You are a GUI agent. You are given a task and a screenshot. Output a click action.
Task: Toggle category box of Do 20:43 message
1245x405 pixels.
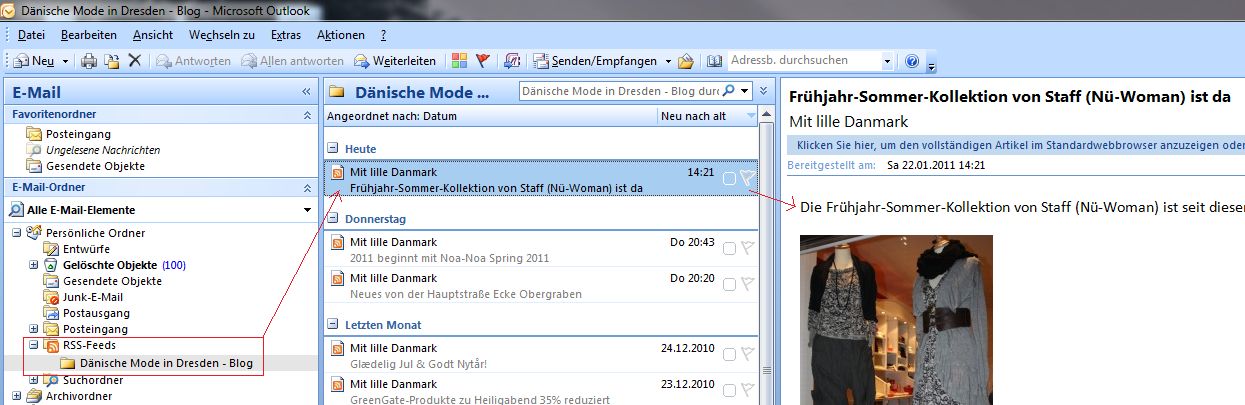tap(729, 249)
